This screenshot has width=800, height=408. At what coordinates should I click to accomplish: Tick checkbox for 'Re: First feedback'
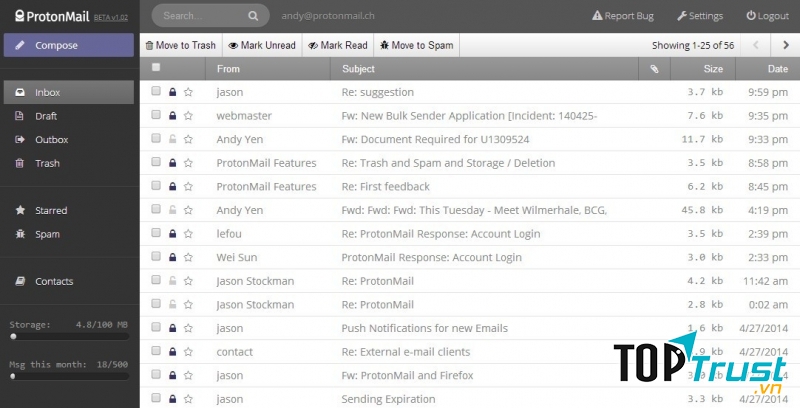point(156,185)
